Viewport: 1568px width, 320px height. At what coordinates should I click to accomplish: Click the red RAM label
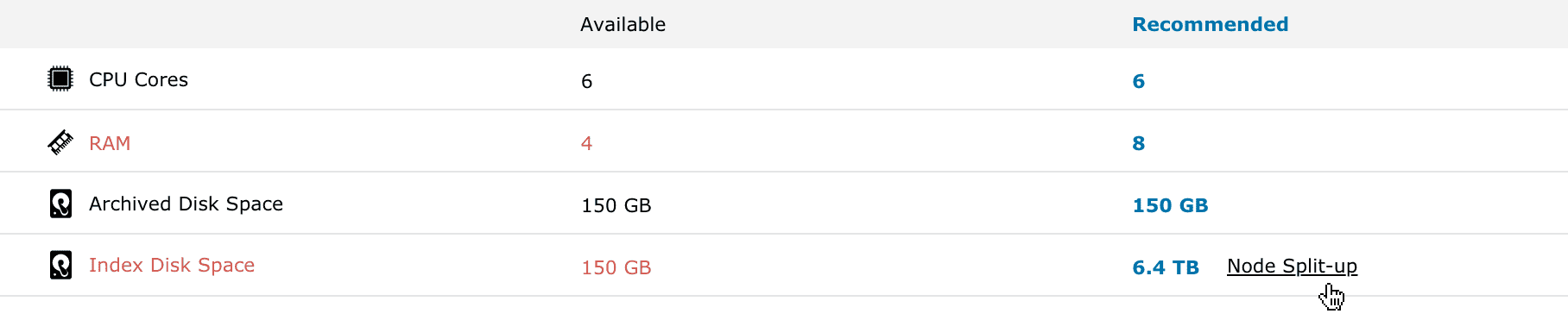click(110, 143)
